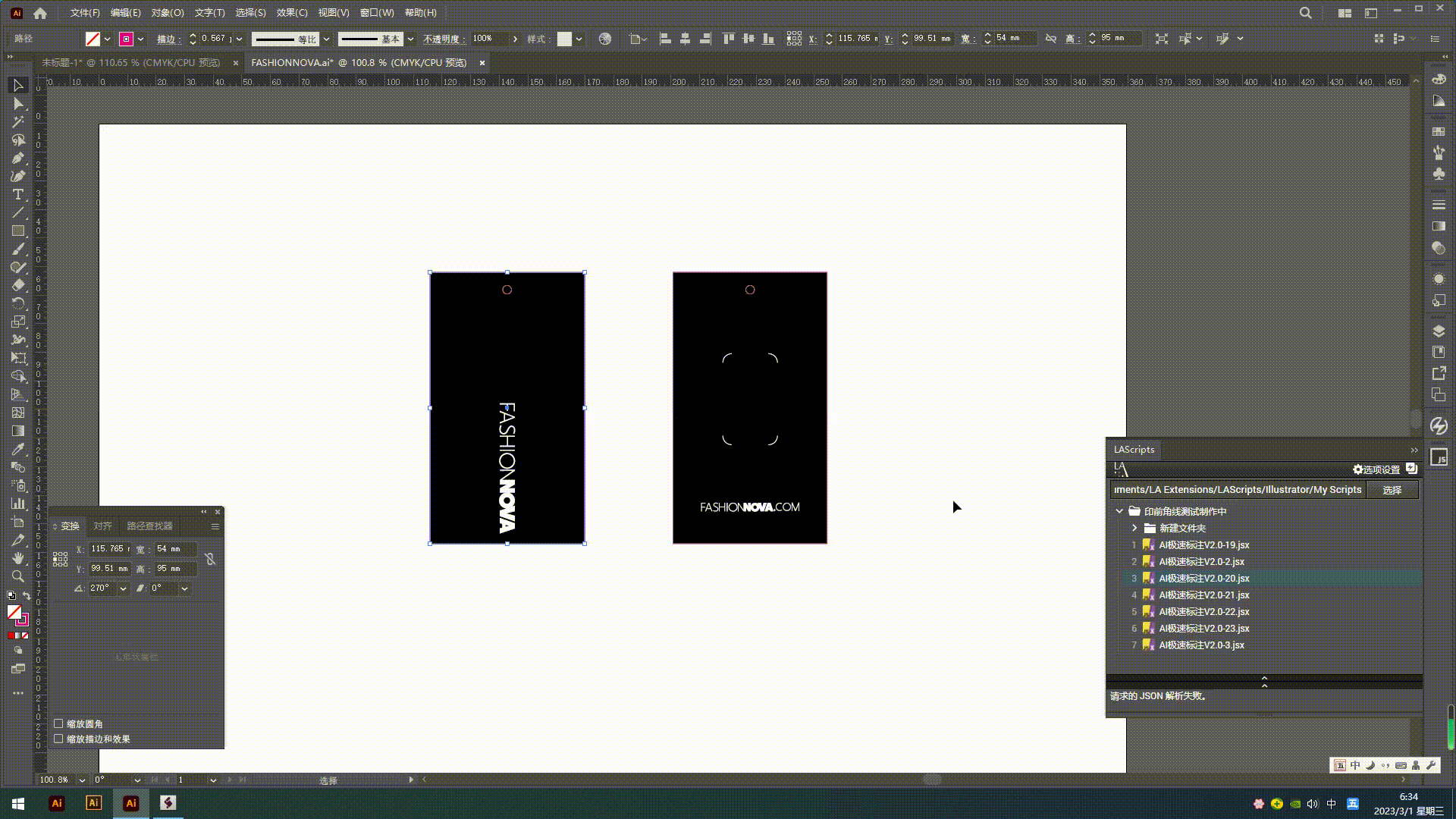The image size is (1456, 819).
Task: Toggle constrain proportions link in Transform panel
Action: click(210, 559)
